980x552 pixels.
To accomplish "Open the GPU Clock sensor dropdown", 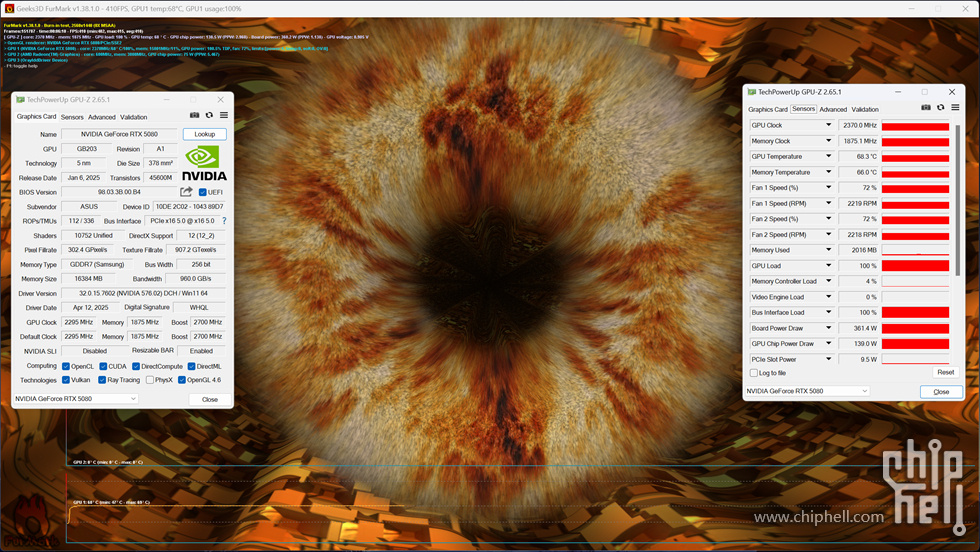I will tap(829, 125).
